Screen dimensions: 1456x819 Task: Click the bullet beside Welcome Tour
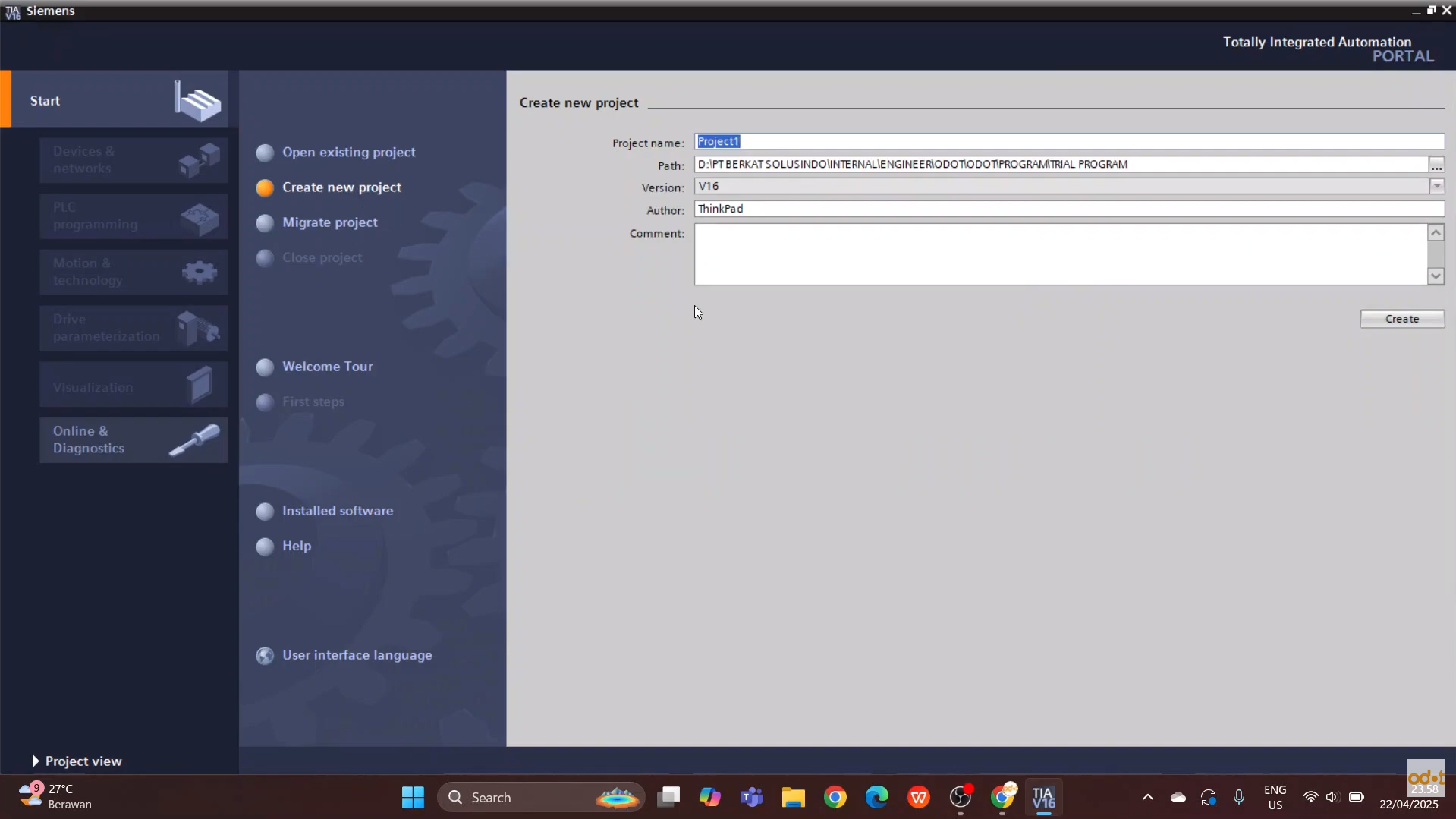tap(265, 367)
